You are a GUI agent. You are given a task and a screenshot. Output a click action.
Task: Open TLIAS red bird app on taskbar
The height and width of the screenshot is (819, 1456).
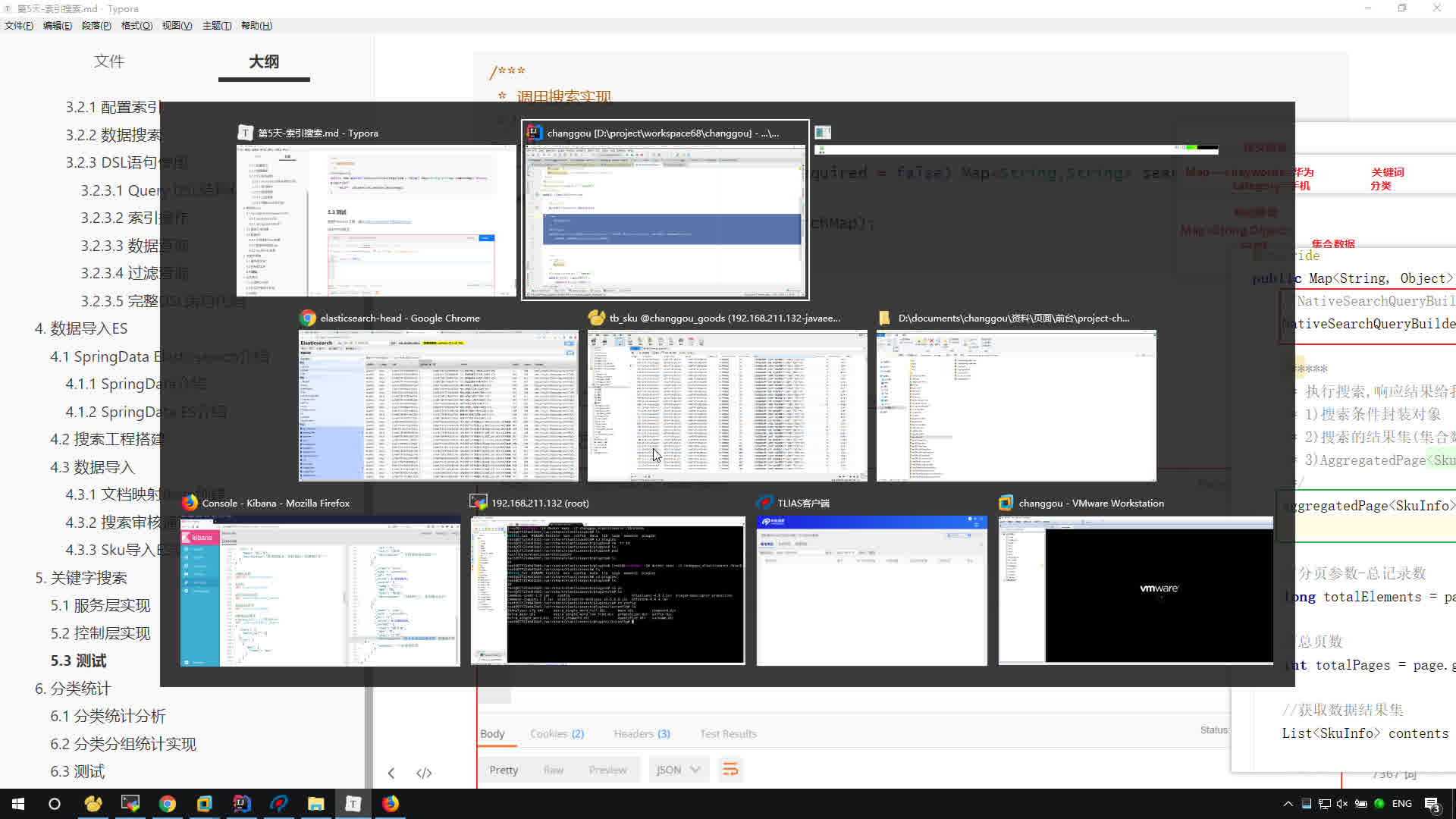pyautogui.click(x=279, y=804)
